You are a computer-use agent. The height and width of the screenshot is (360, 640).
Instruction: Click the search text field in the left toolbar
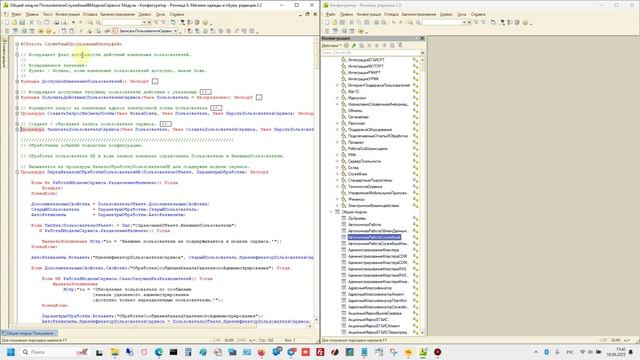point(122,22)
